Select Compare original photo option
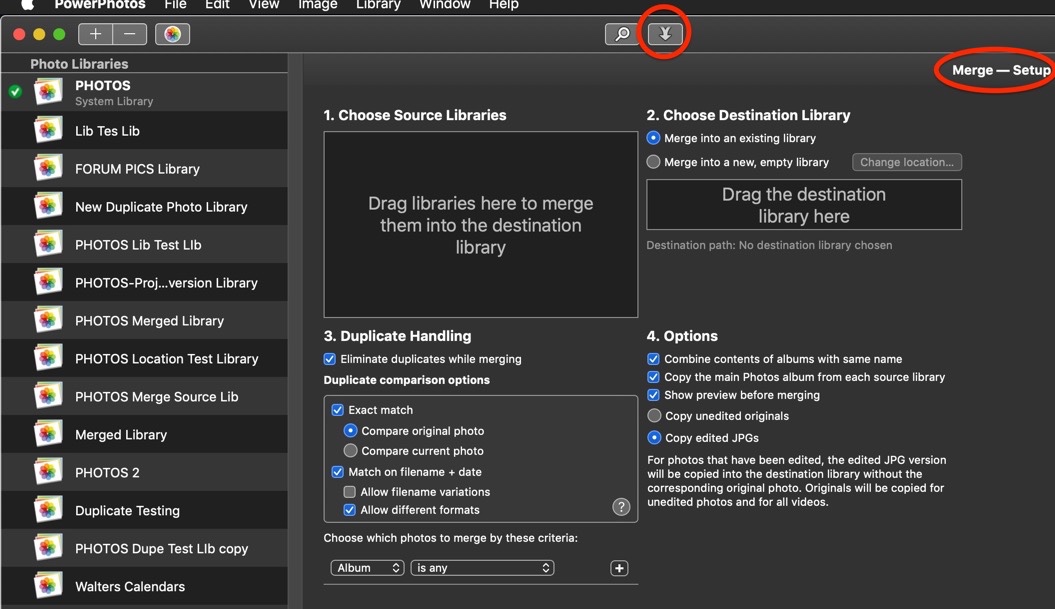Image resolution: width=1055 pixels, height=609 pixels. coord(351,431)
